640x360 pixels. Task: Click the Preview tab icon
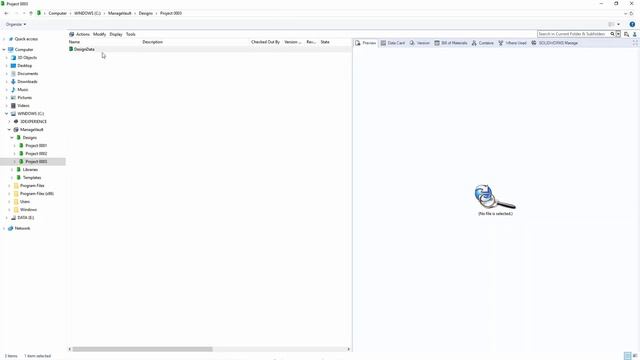point(358,43)
